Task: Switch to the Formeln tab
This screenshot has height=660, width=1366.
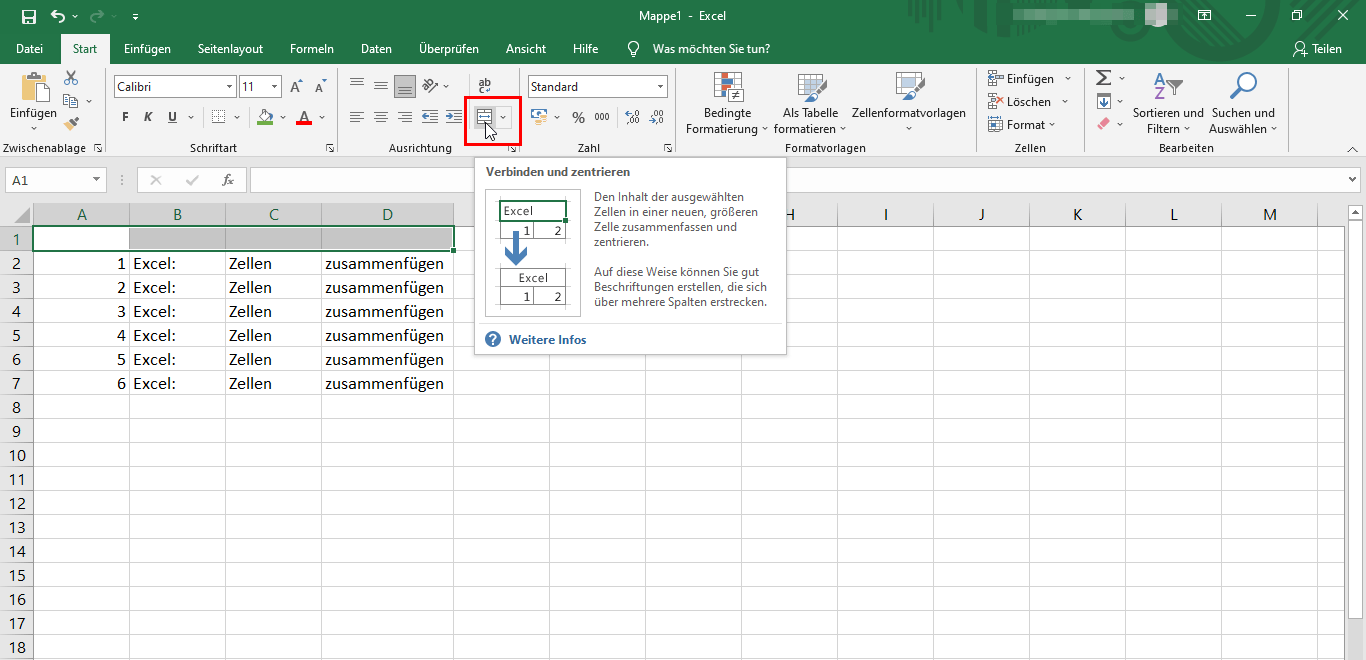Action: (312, 48)
